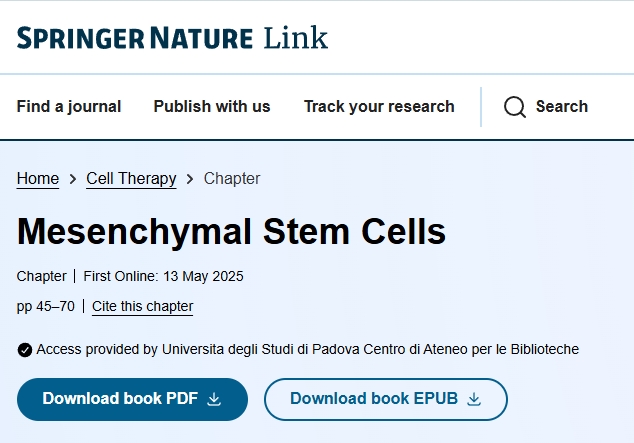Click the download arrow icon beside PDF
Viewport: 634px width, 443px height.
coord(213,399)
